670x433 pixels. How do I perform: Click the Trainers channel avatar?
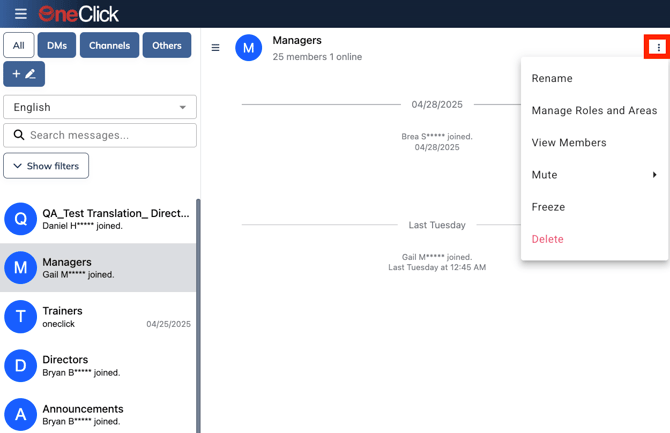click(x=21, y=316)
